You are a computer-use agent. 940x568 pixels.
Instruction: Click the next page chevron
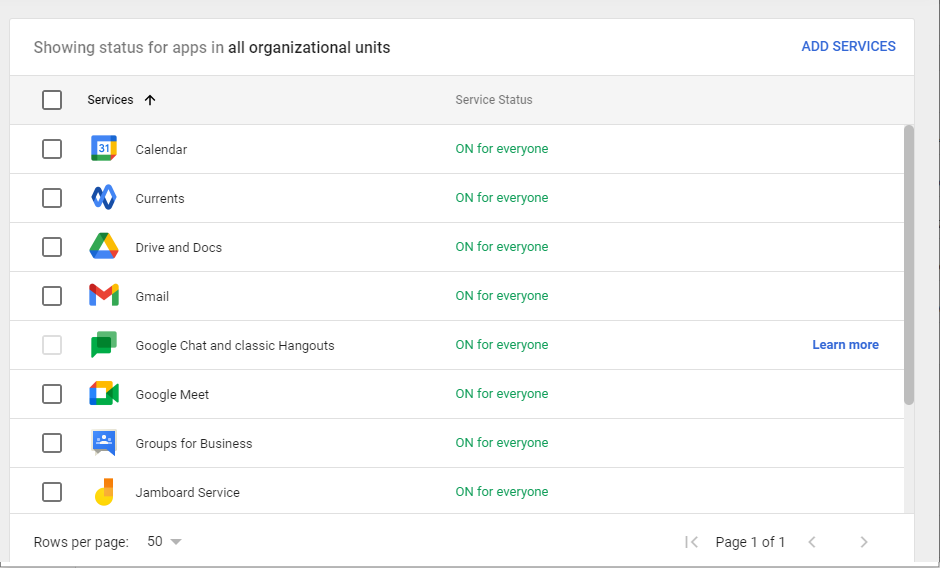(x=864, y=542)
